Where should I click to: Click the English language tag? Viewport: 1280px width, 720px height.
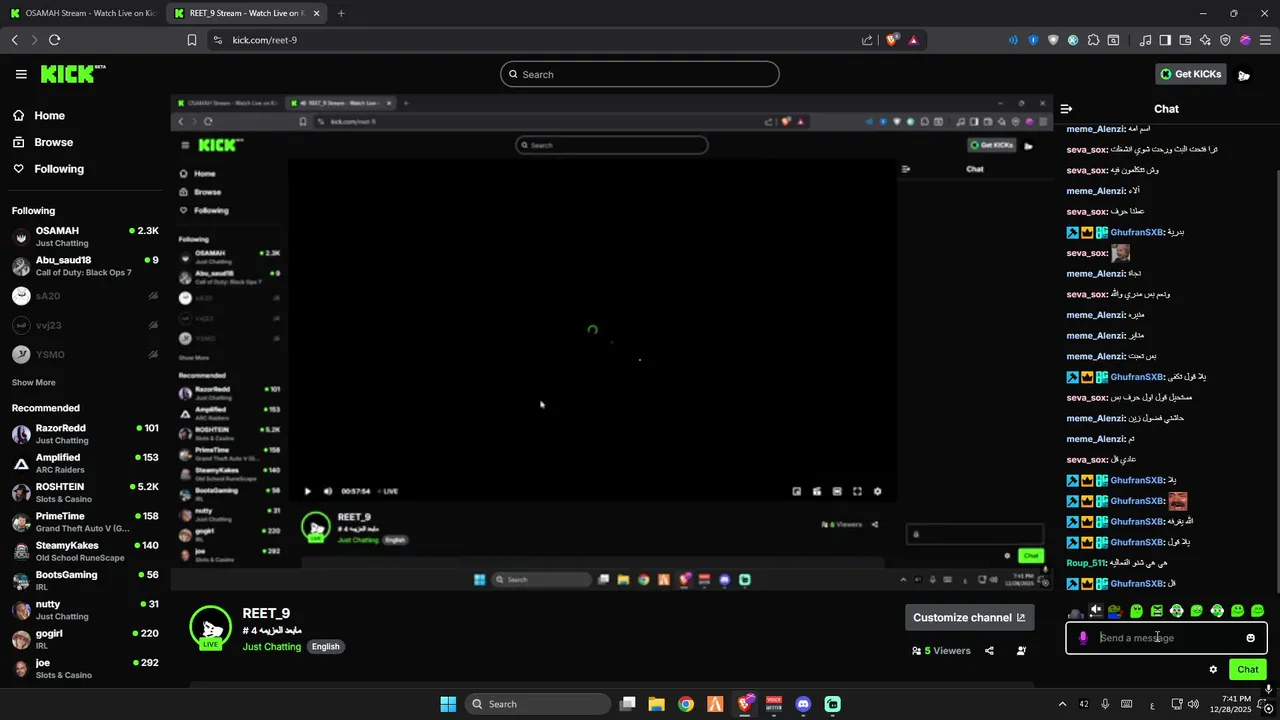coord(325,647)
